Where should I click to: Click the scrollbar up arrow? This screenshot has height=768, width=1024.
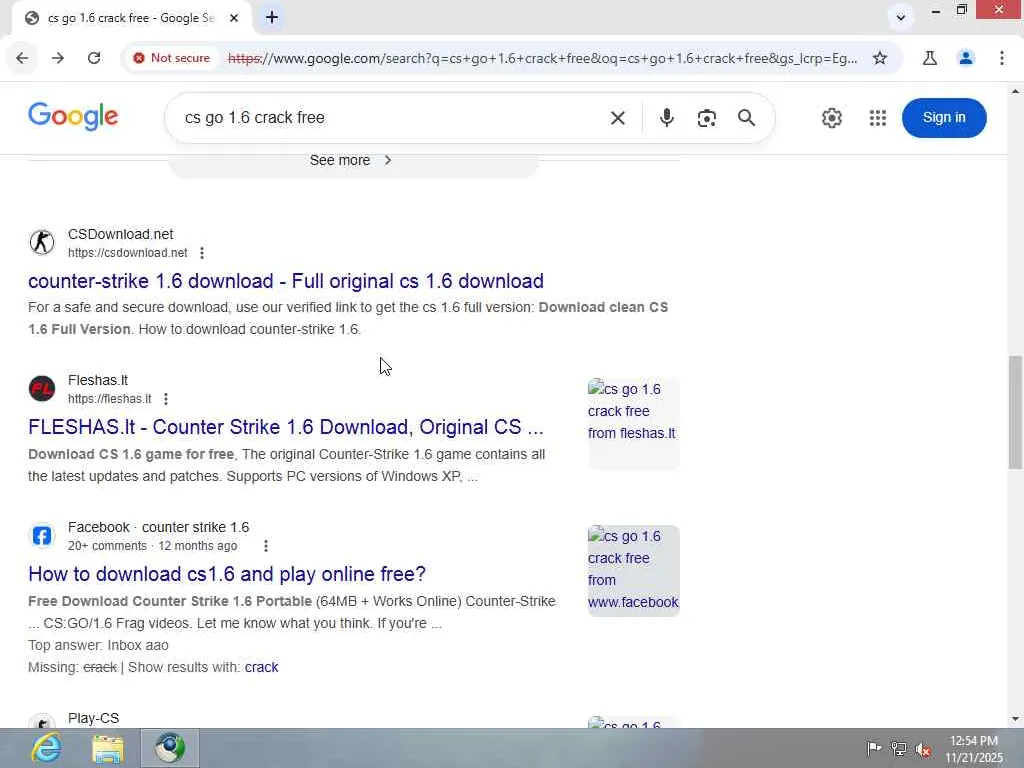pyautogui.click(x=1015, y=91)
